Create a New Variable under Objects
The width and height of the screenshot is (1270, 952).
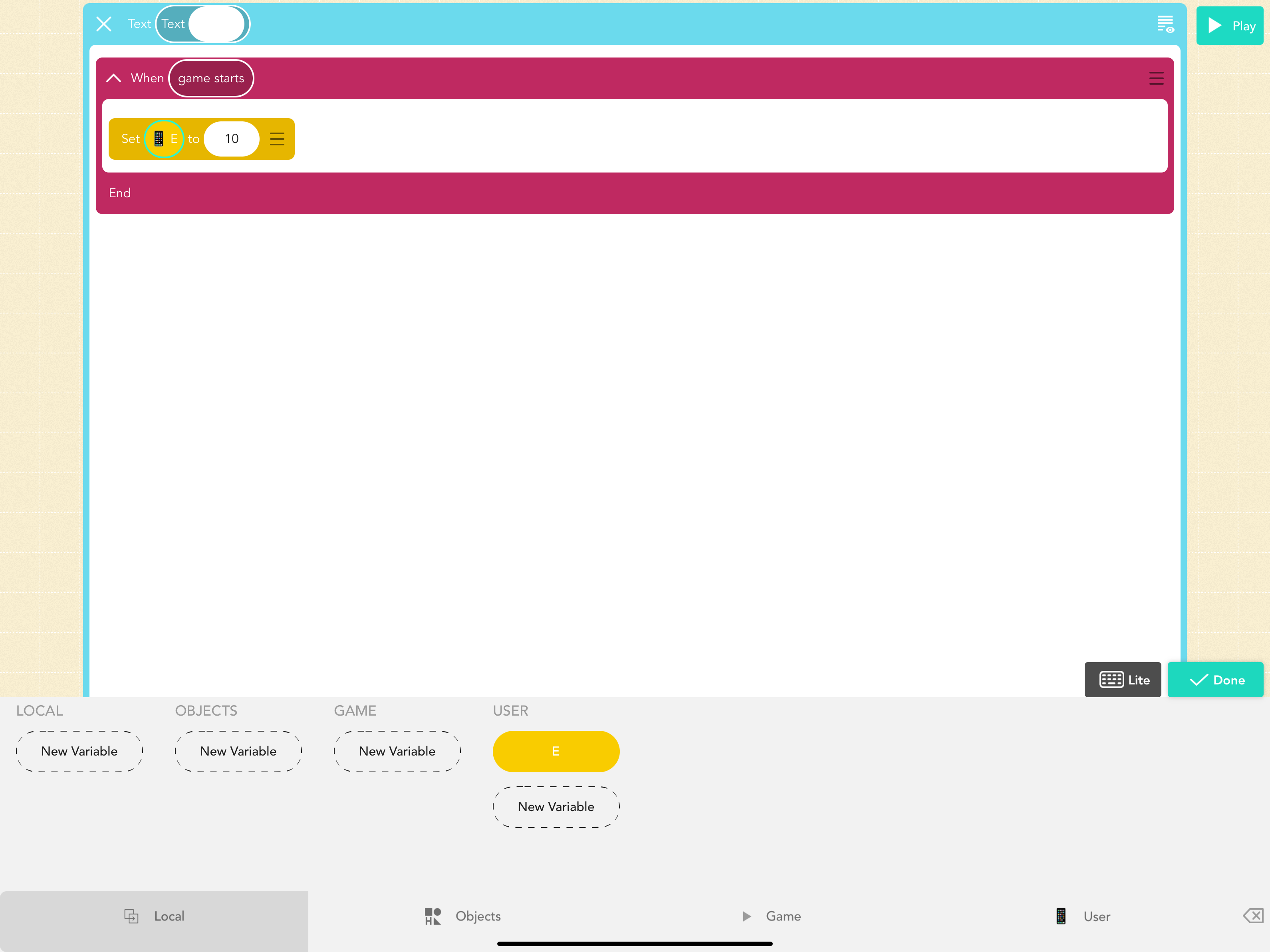tap(238, 751)
